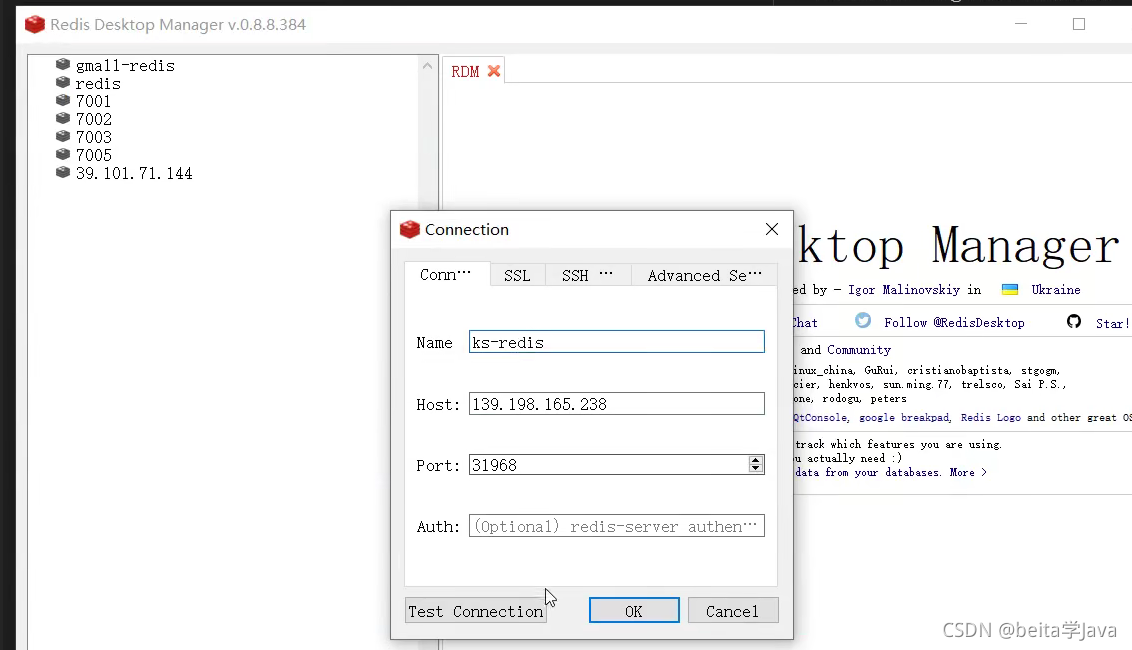Viewport: 1132px width, 650px height.
Task: Click the Ukraine flag icon
Action: coord(1010,290)
